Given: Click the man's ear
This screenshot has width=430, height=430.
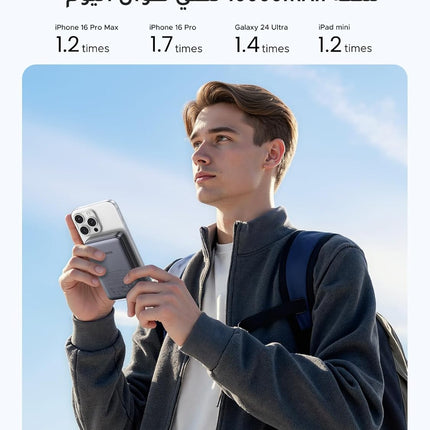Looking at the screenshot, I should [274, 154].
